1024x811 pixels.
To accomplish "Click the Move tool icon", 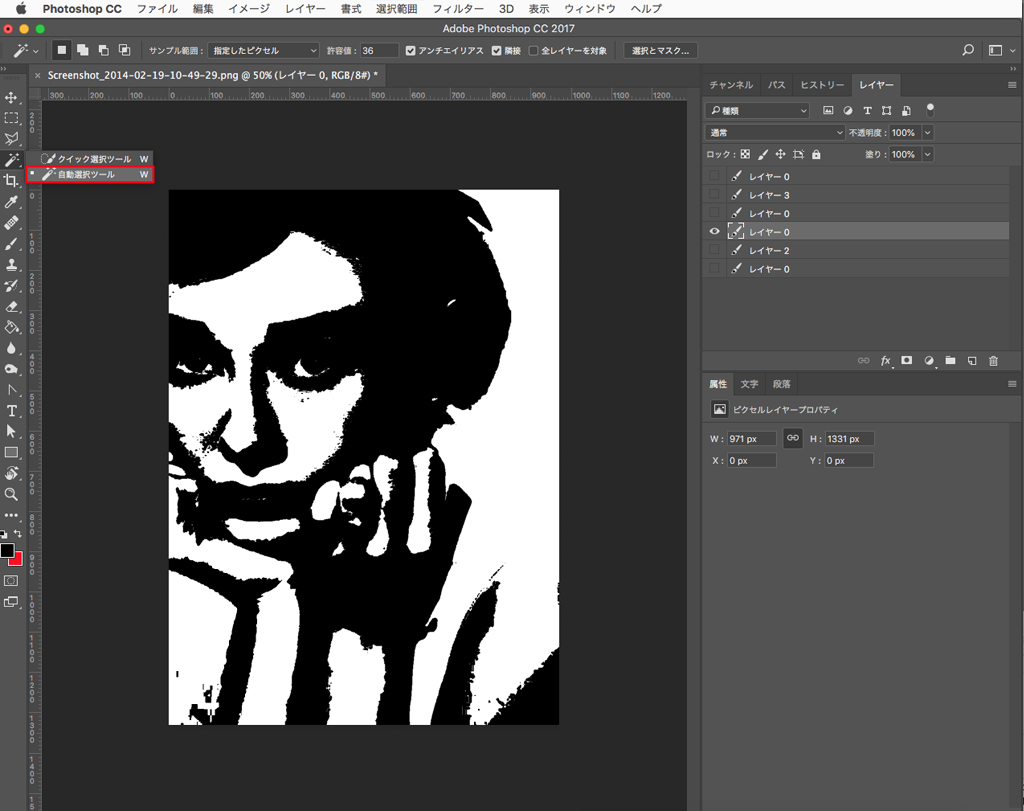I will [12, 98].
